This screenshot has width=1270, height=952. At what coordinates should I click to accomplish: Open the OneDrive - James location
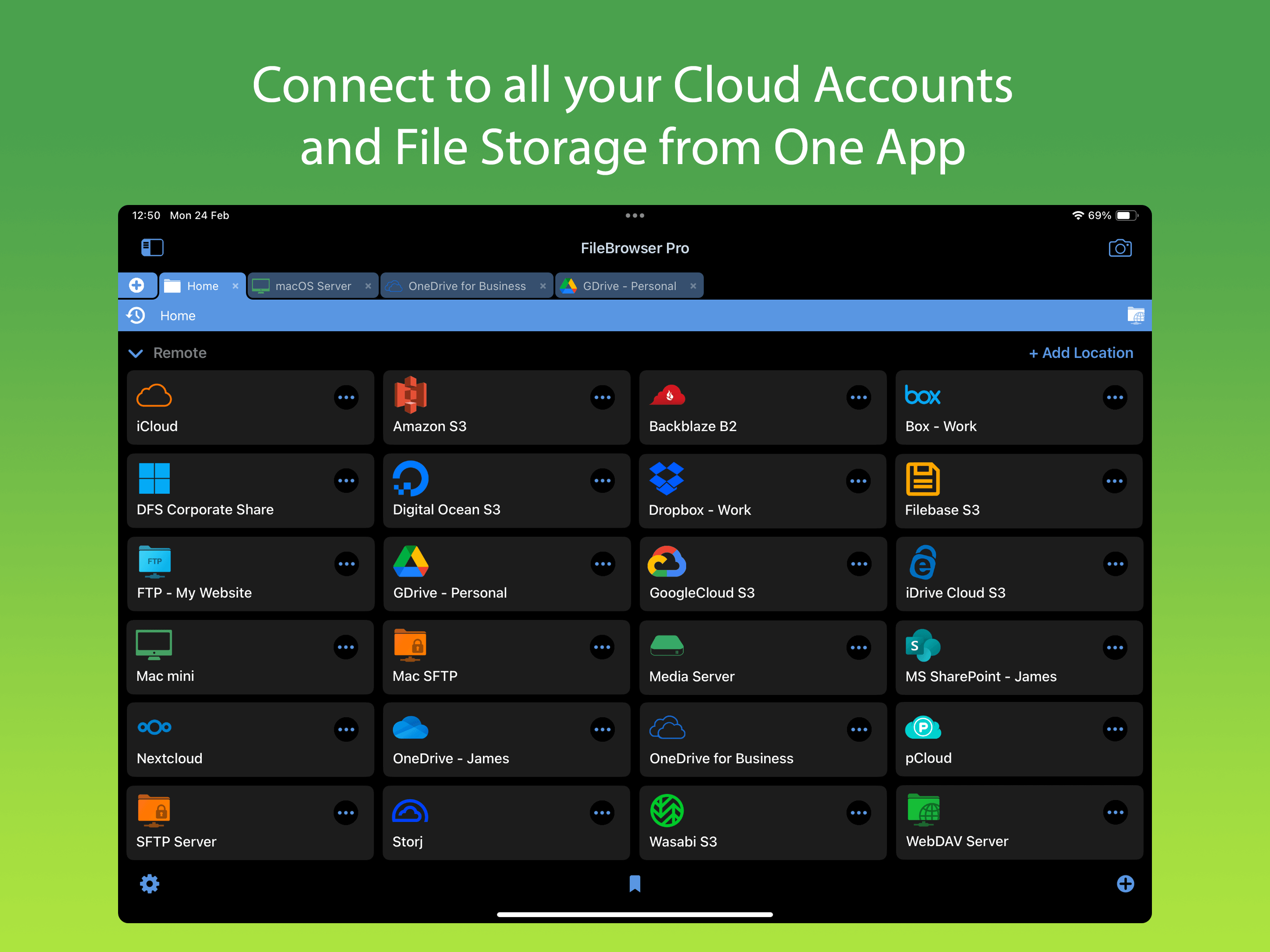(x=506, y=740)
